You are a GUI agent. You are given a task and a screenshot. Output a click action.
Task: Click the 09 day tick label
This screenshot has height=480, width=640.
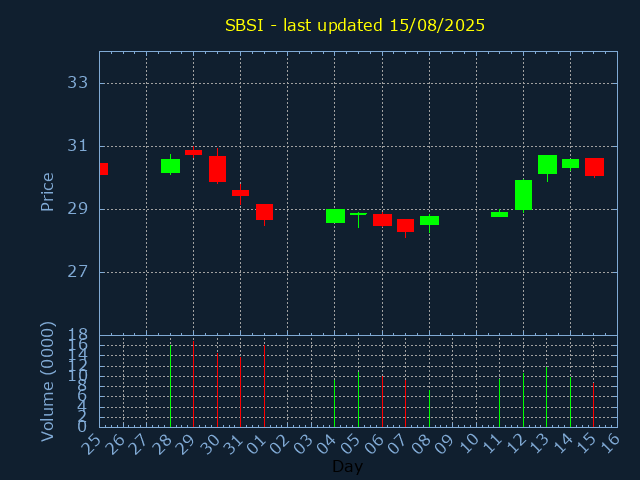tap(444, 444)
